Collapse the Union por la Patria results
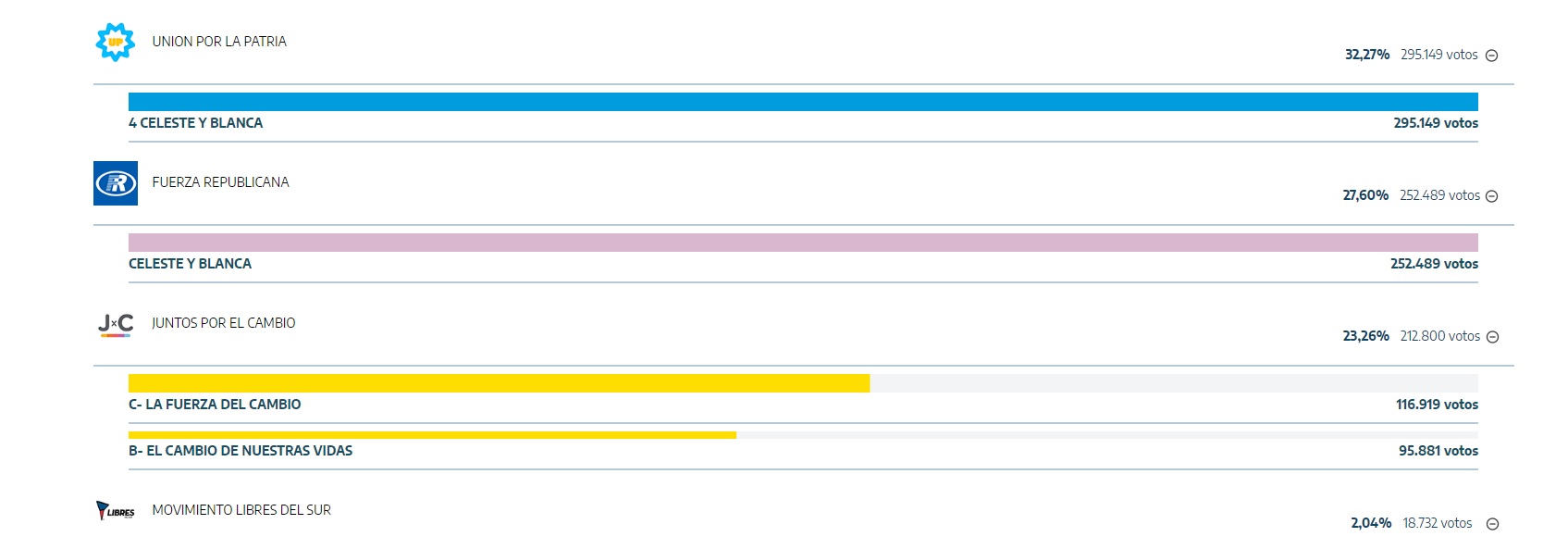1568x549 pixels. (x=1491, y=56)
